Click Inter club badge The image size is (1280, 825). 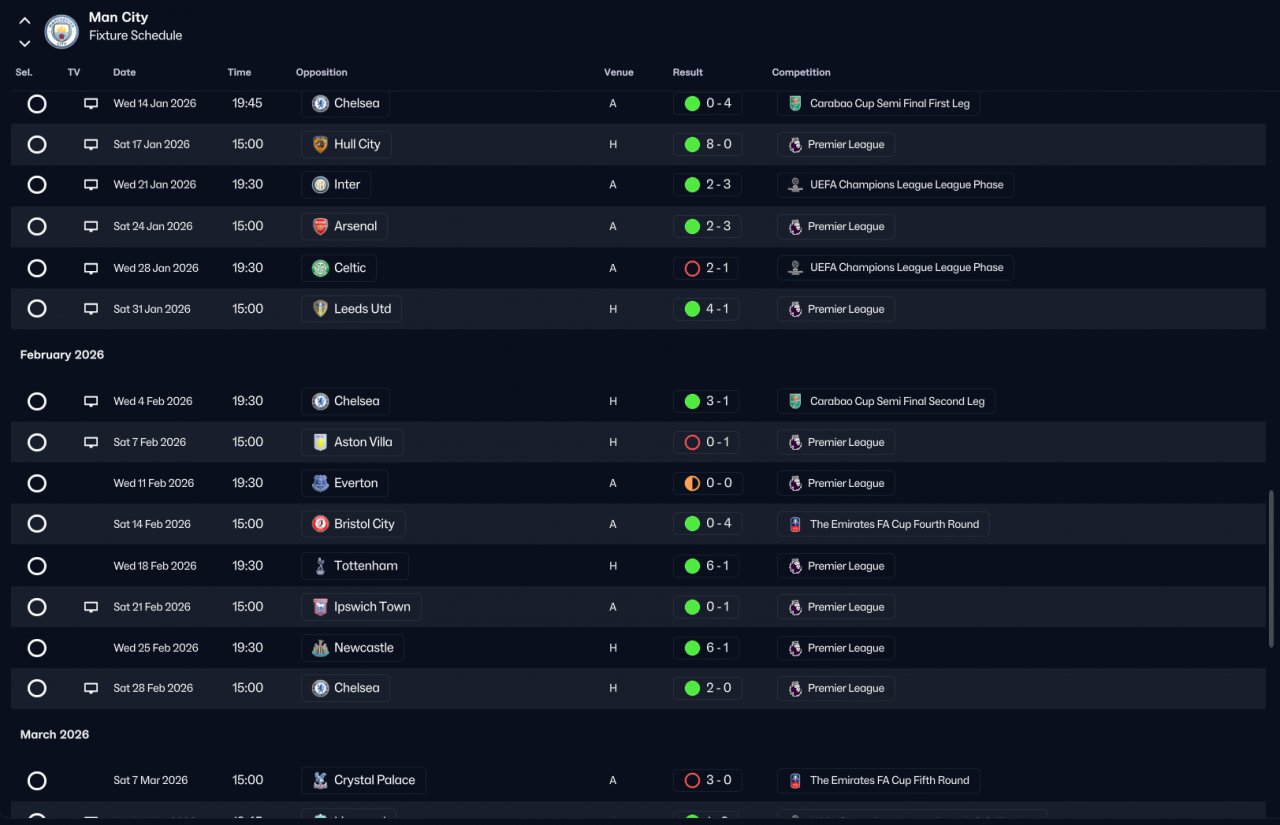pyautogui.click(x=320, y=185)
